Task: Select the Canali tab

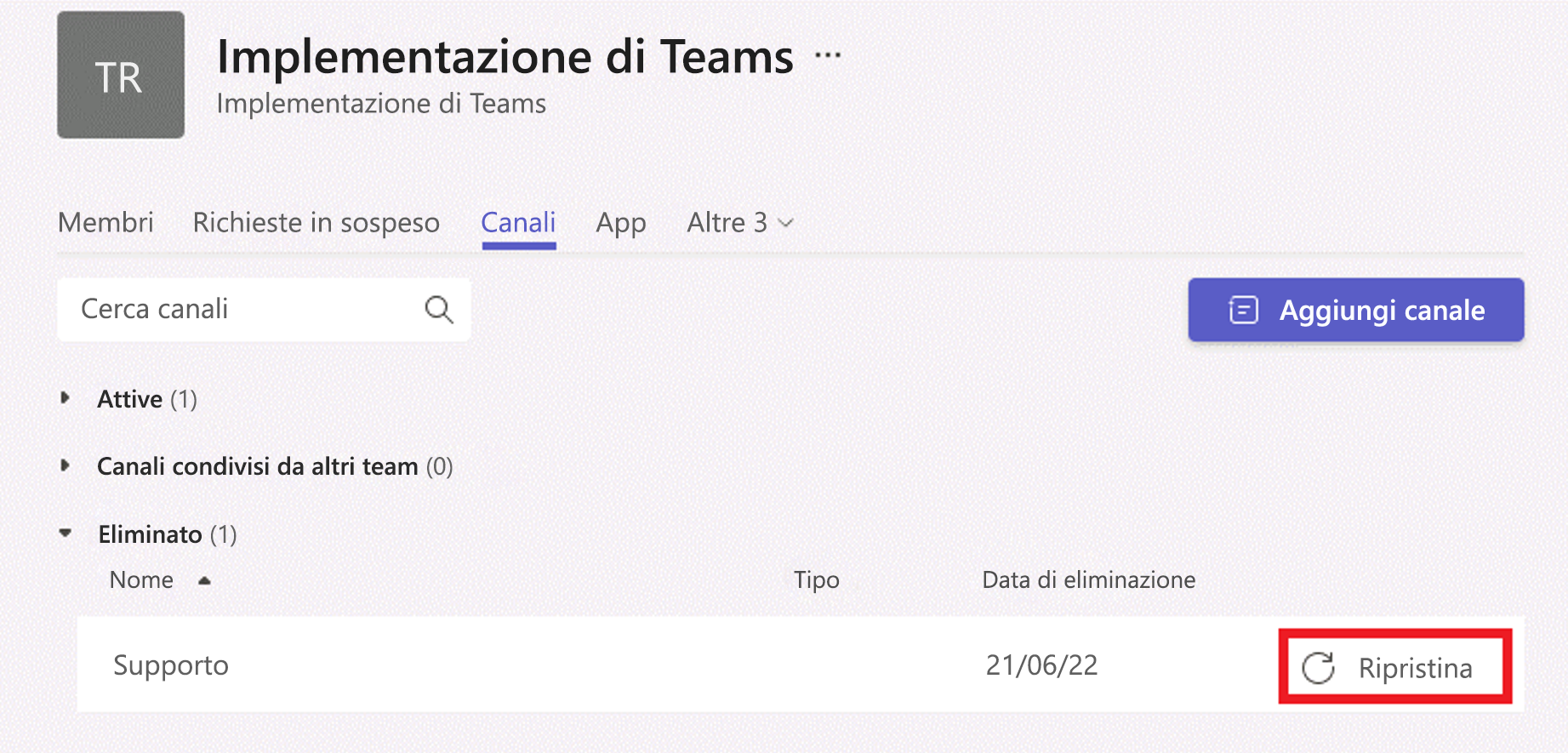Action: pos(518,223)
